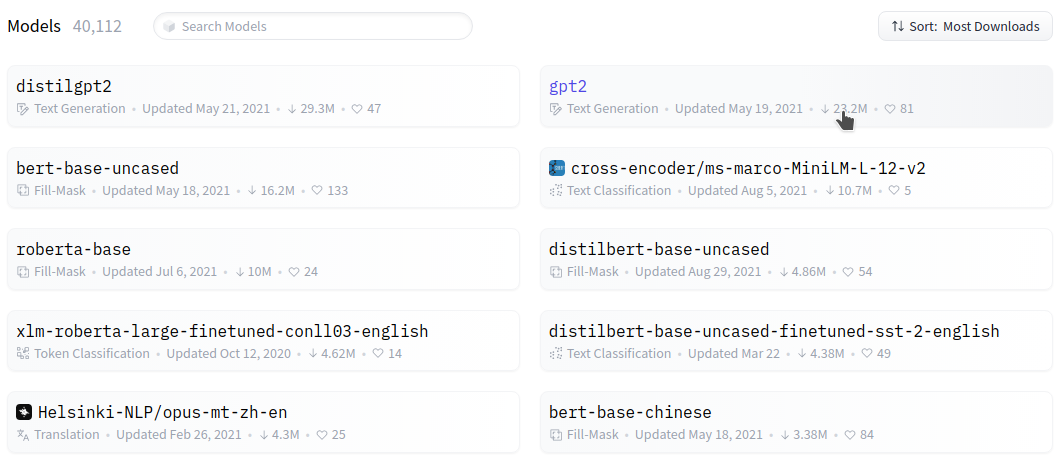Click the download arrow icon on distilgpt2 card
This screenshot has height=460, width=1059.
[x=292, y=109]
